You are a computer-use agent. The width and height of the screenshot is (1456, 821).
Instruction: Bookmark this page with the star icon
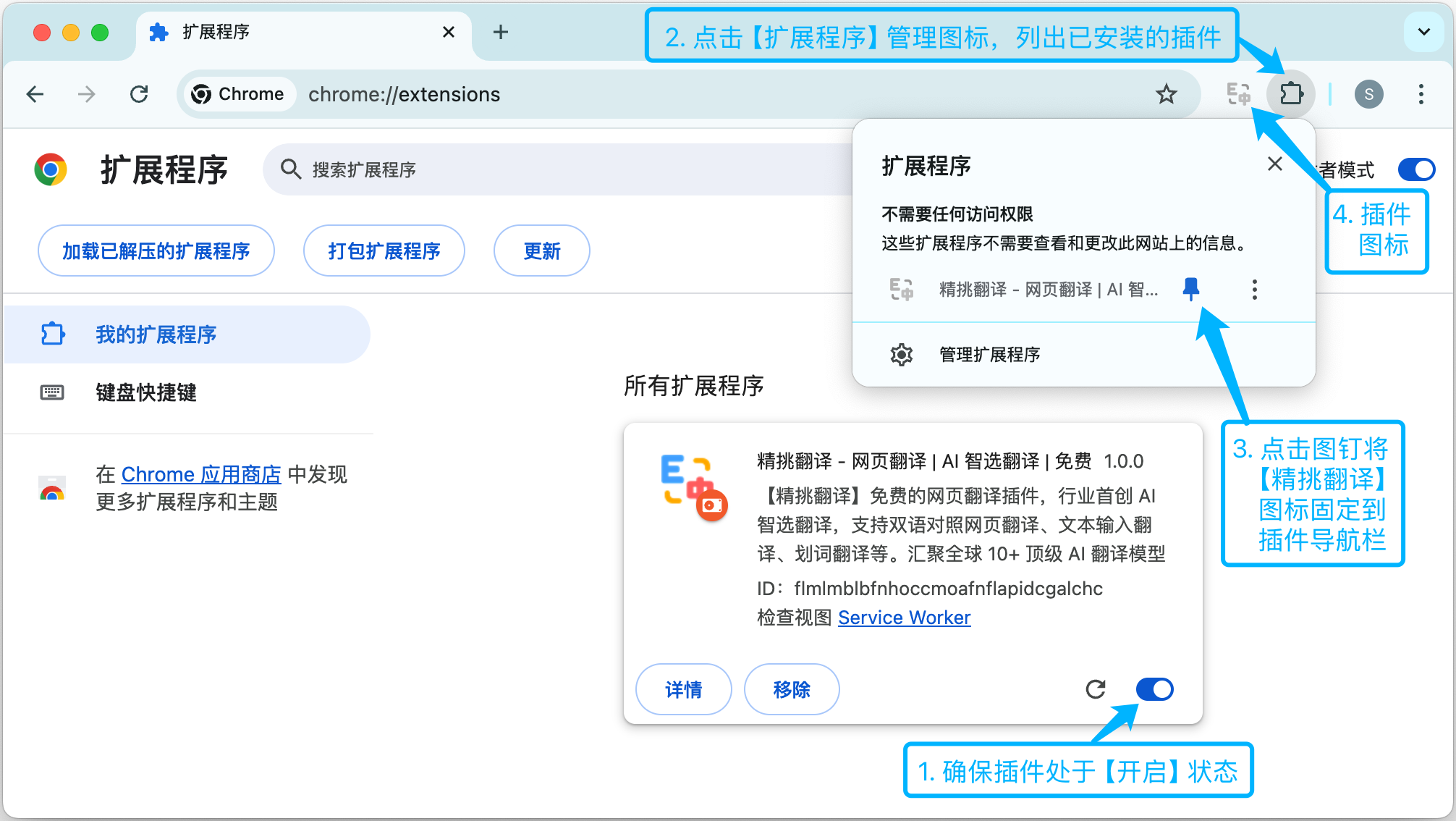click(1166, 94)
